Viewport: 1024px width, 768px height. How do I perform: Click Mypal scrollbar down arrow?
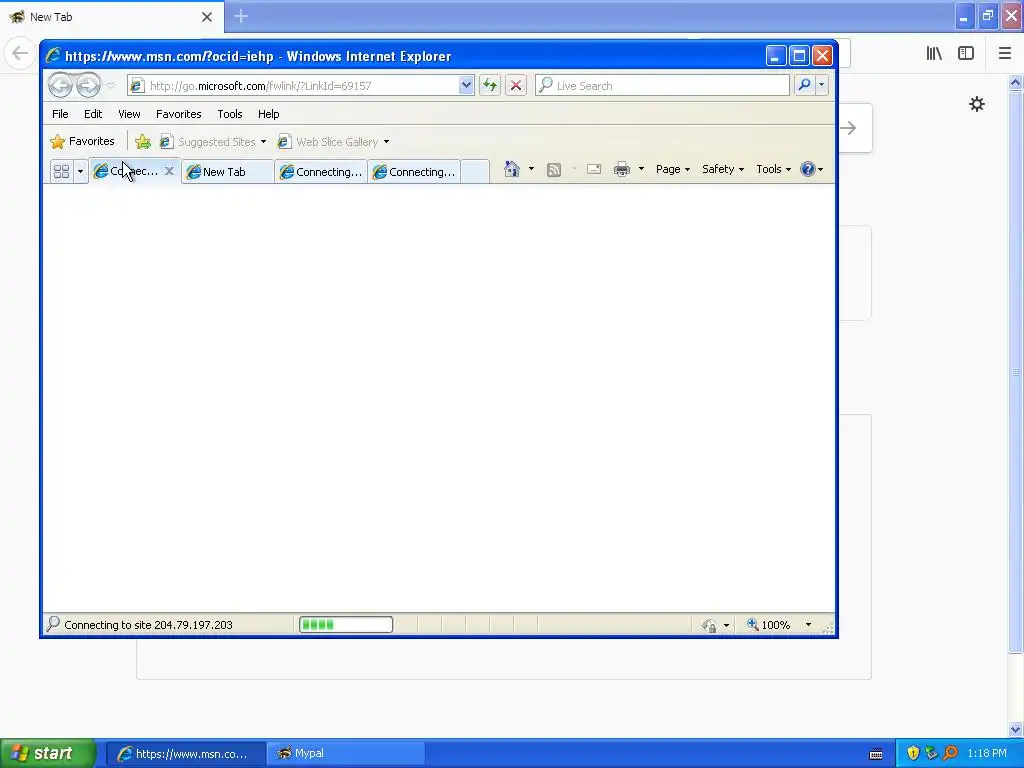pos(1016,729)
